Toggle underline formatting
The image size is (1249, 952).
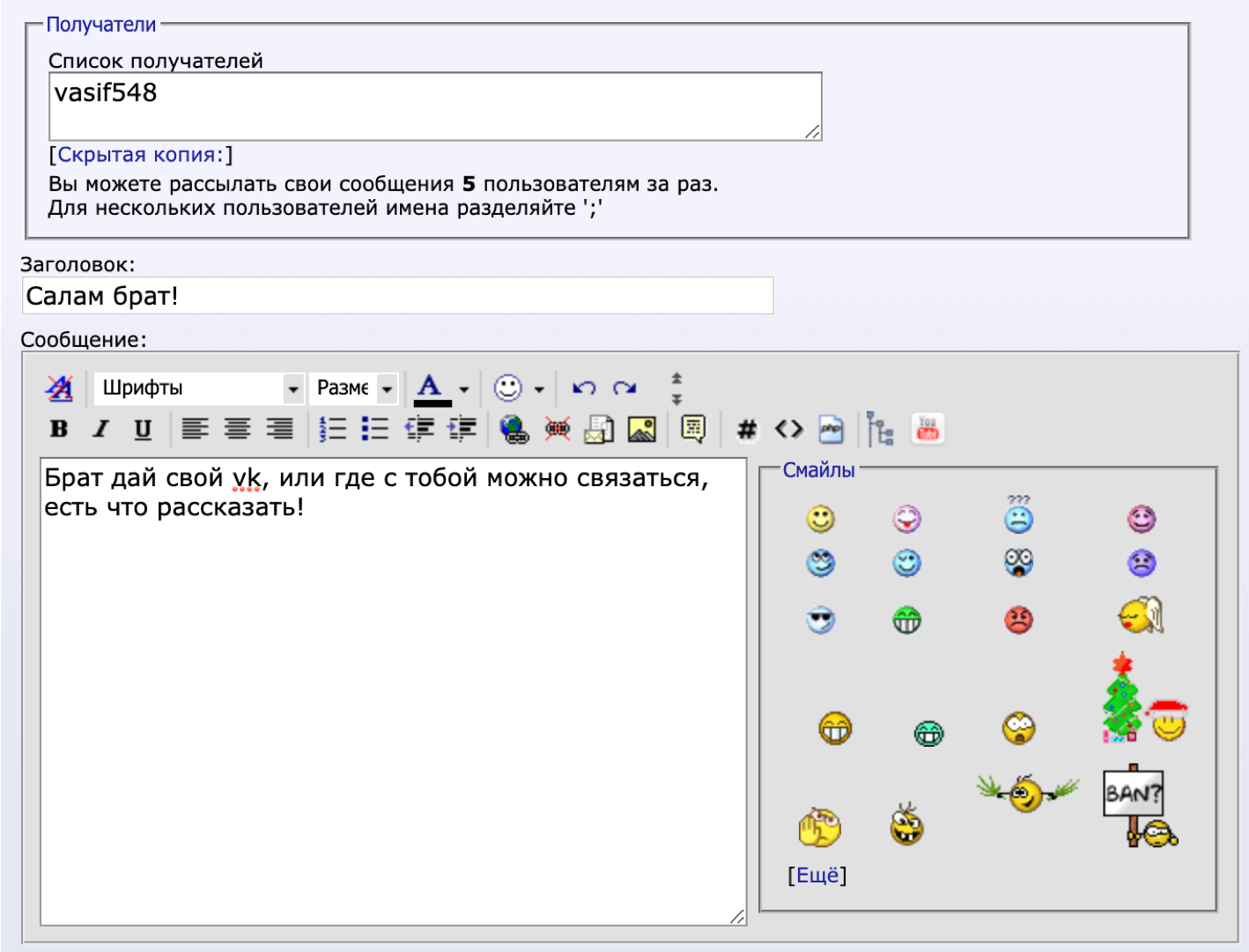(x=143, y=429)
